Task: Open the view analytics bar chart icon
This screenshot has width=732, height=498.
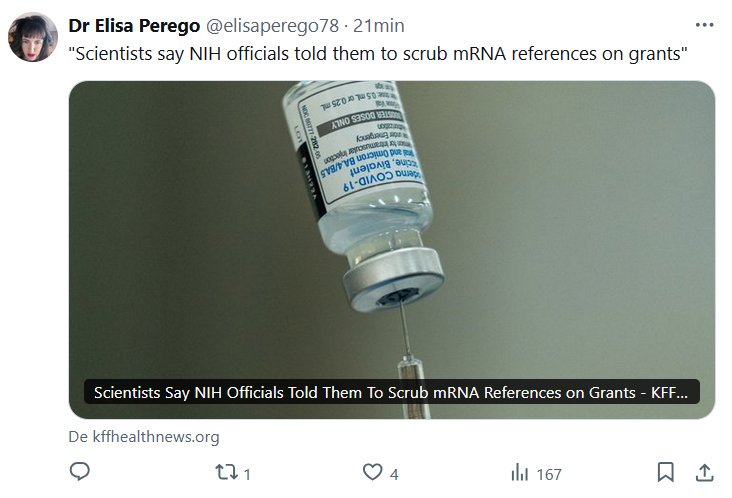Action: point(519,472)
